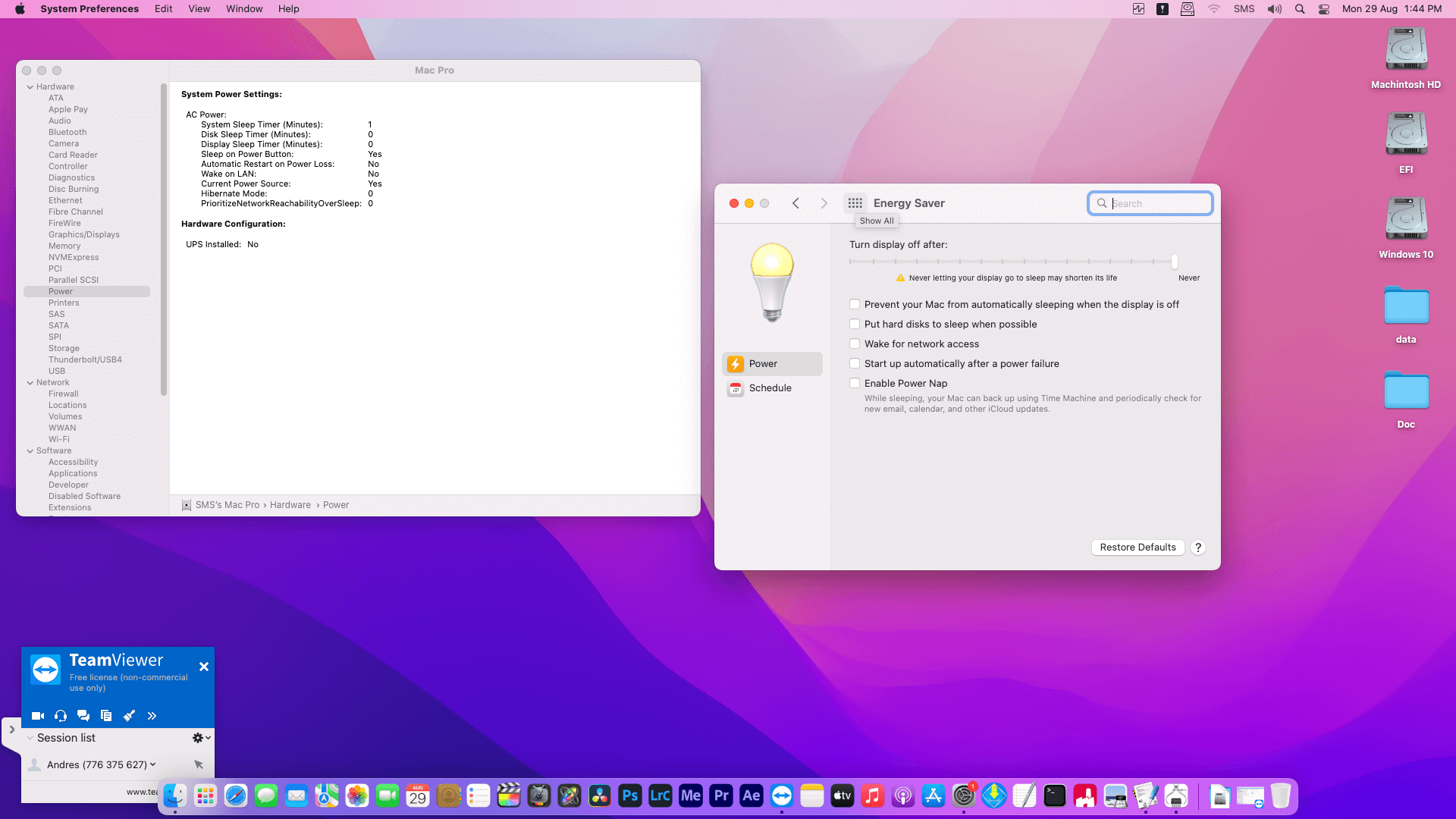Open Photoshop from the Dock

point(629,795)
